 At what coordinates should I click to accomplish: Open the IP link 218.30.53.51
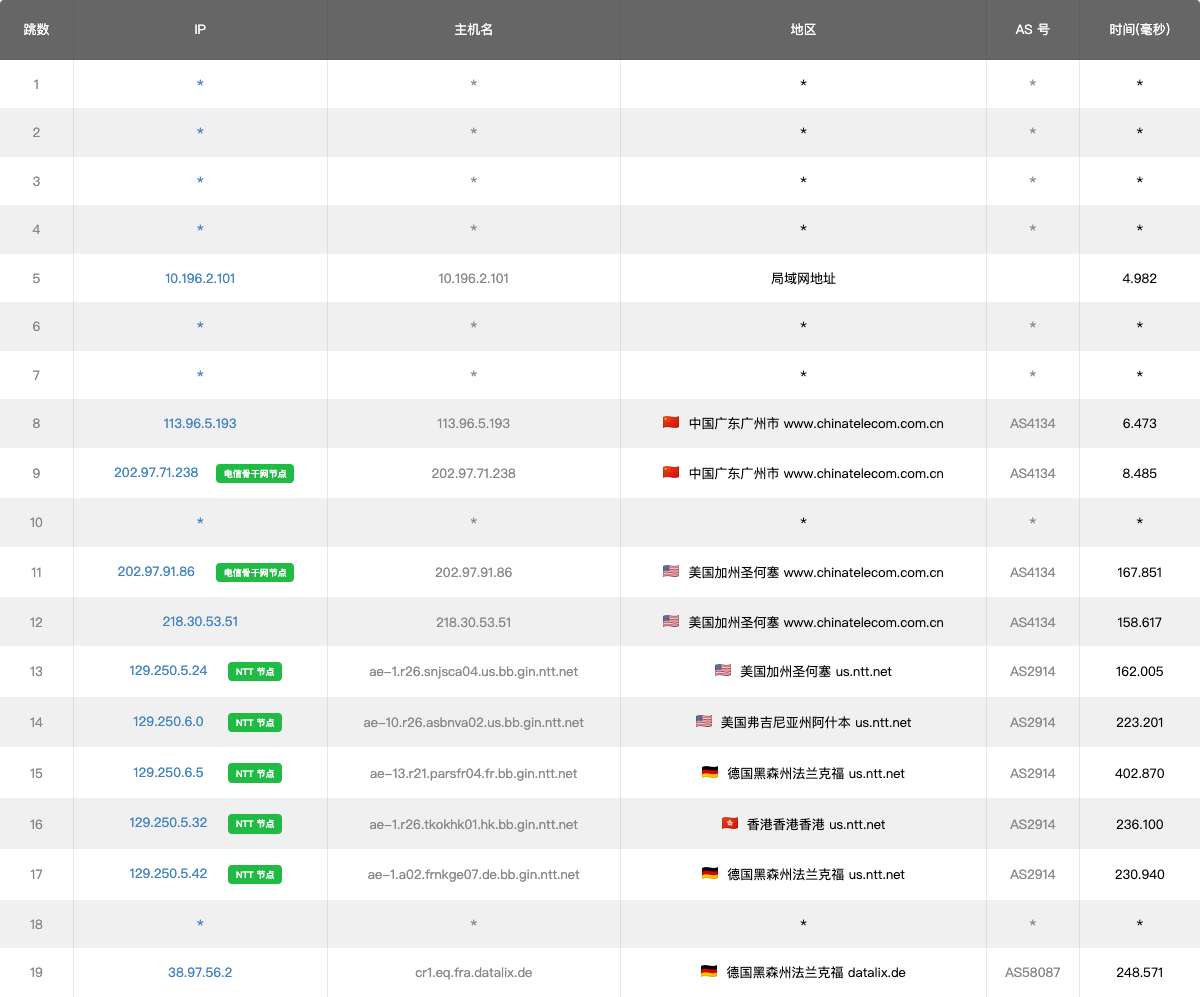(200, 621)
